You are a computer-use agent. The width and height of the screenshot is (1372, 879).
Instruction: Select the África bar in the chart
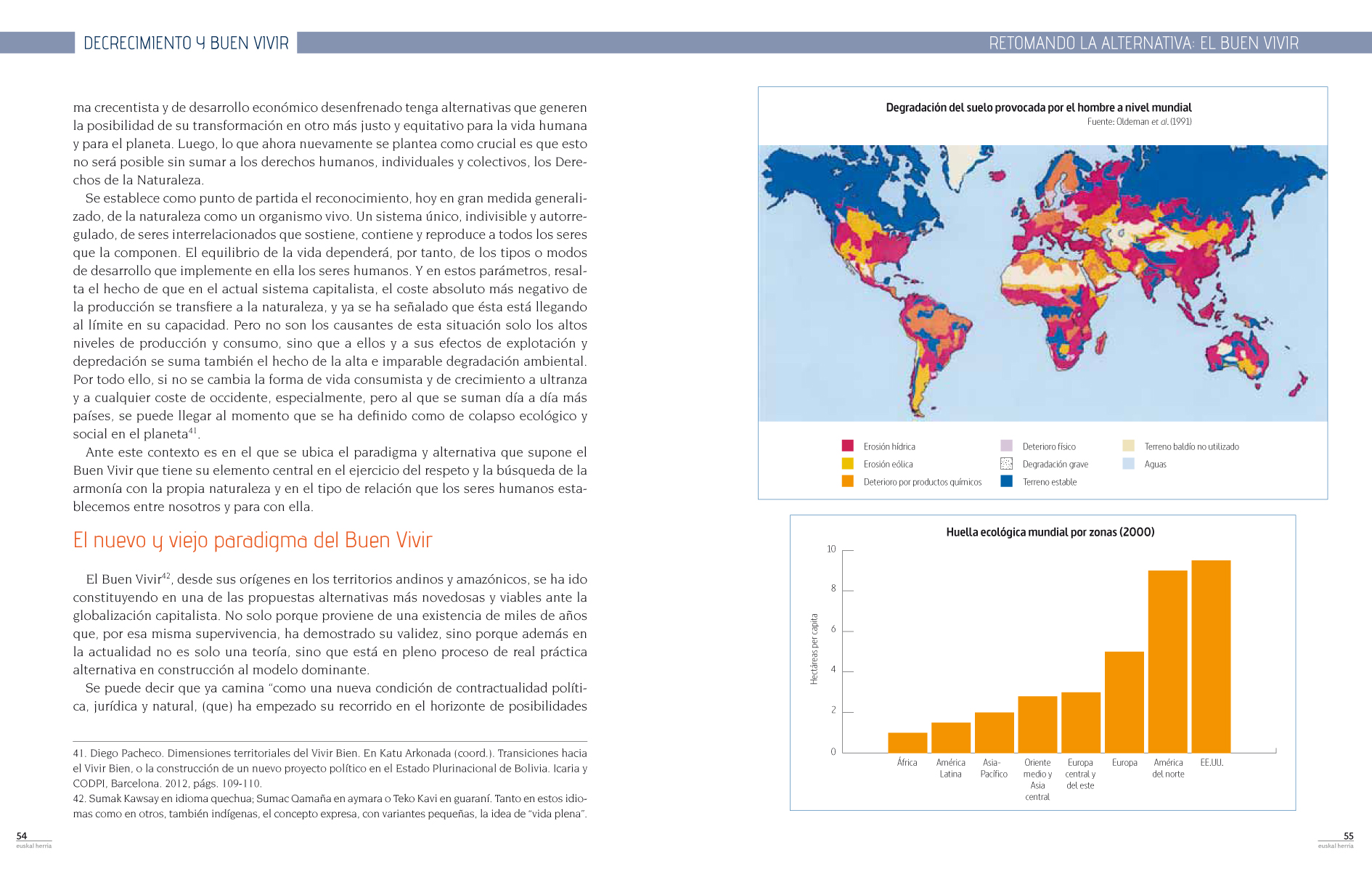click(907, 743)
